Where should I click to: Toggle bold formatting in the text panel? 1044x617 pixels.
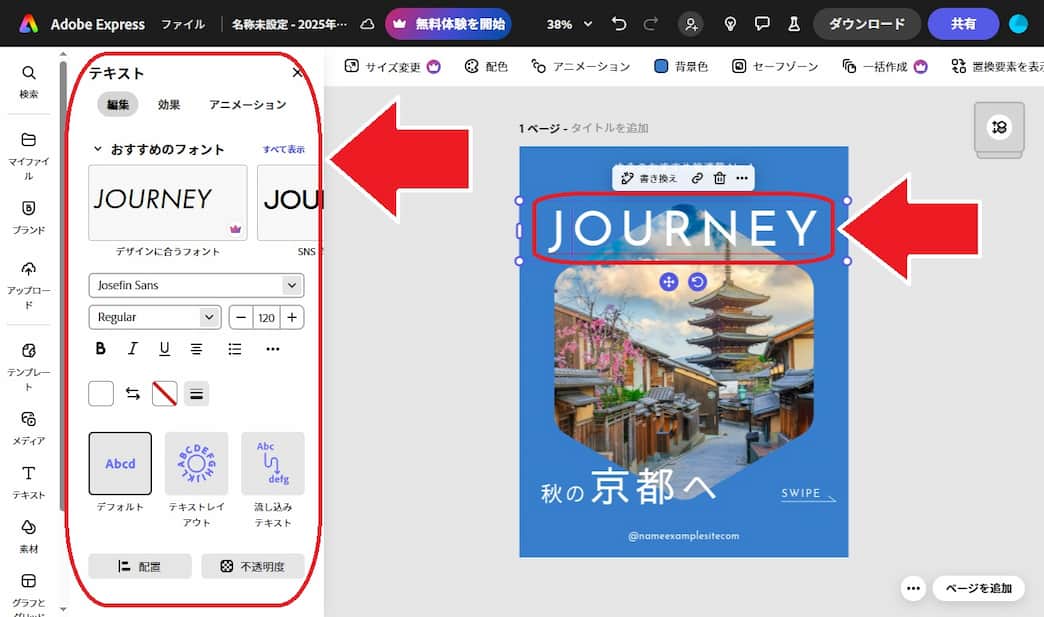click(100, 348)
